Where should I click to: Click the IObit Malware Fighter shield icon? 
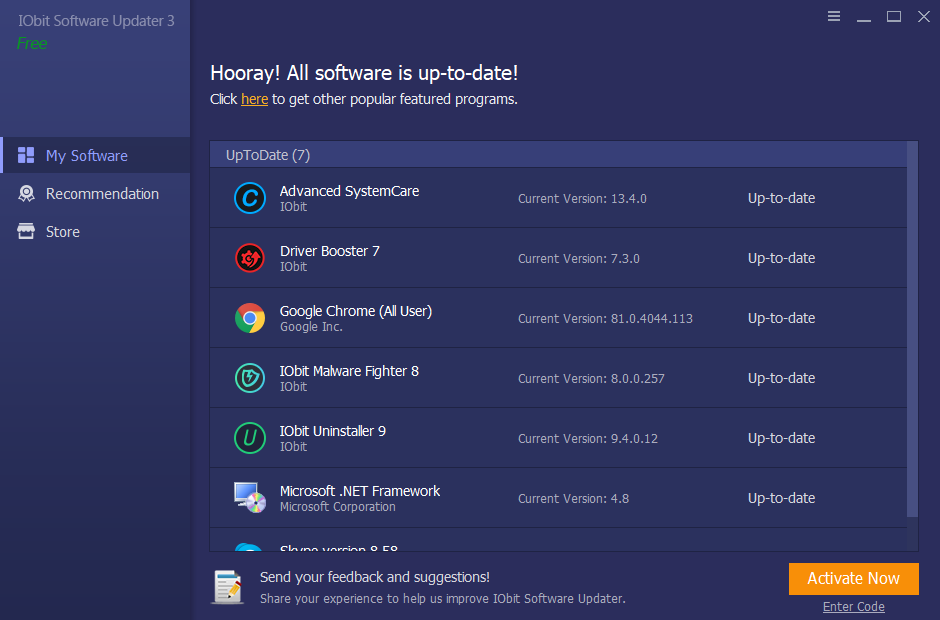[249, 378]
